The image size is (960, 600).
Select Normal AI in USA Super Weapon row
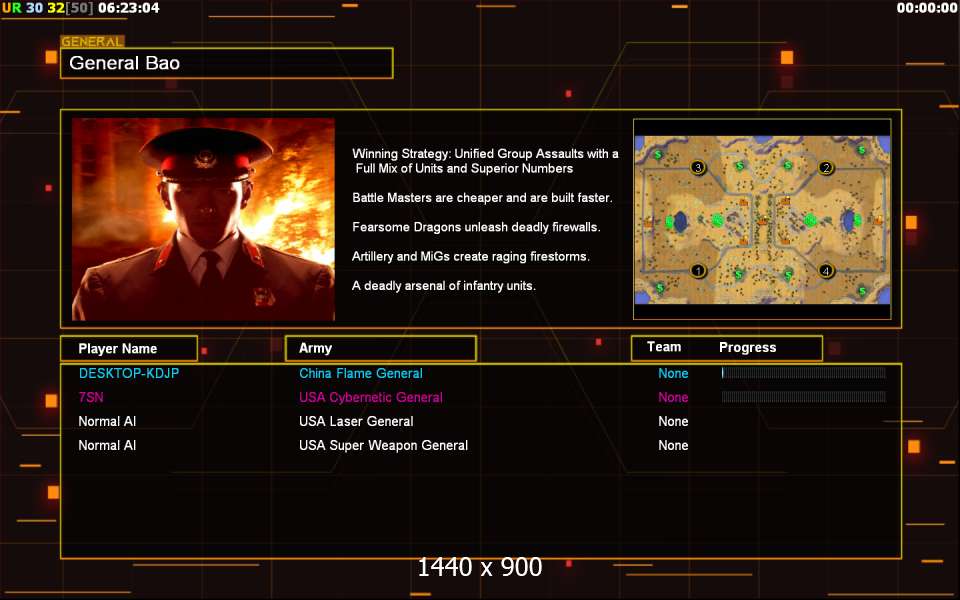[x=107, y=445]
